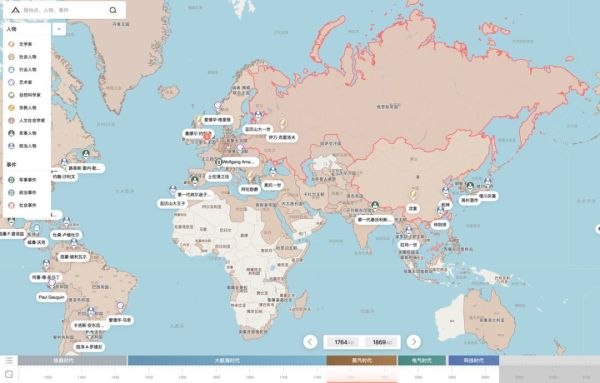Open the Wolfgang Ama... map marker
Screen dimensions: 600x383
[x=237, y=162]
